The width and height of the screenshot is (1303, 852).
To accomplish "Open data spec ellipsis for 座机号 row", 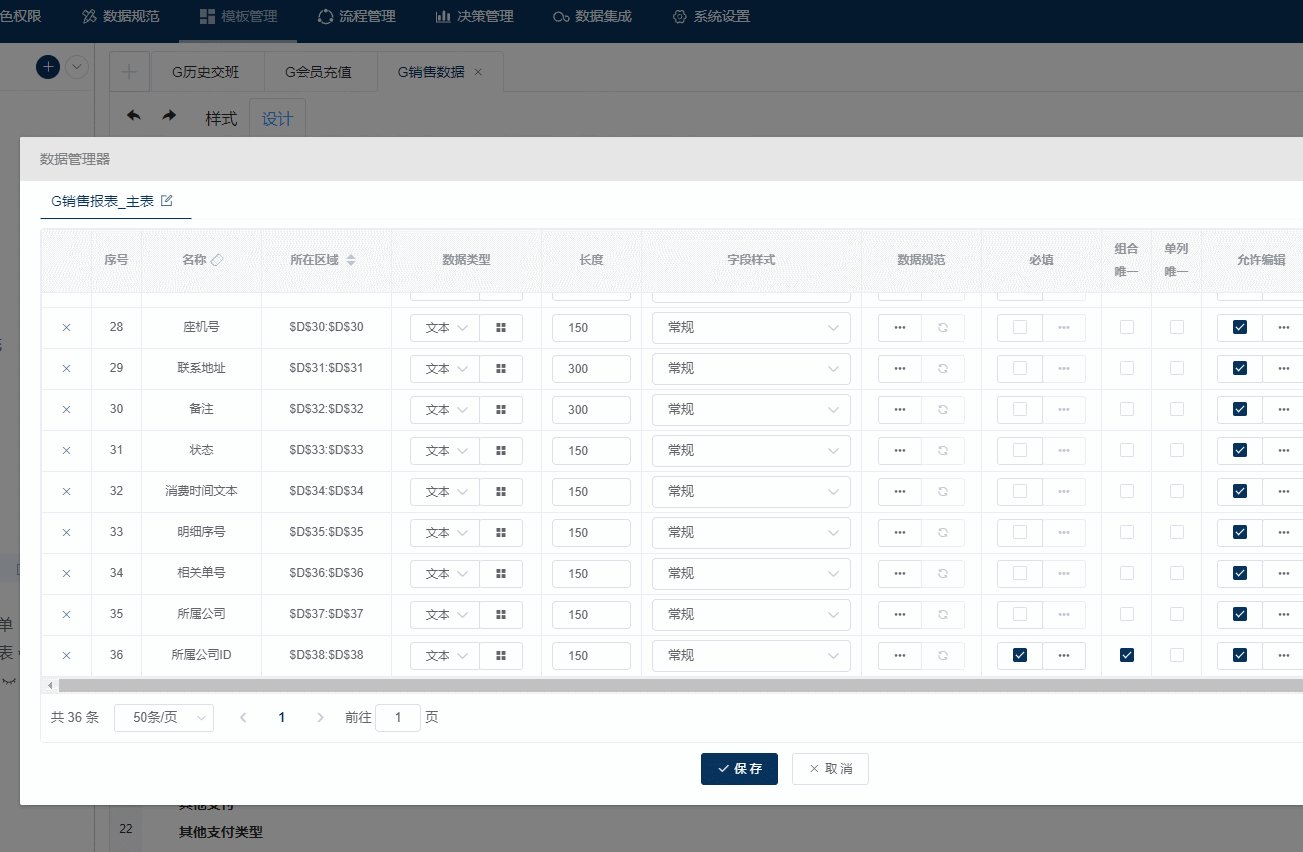I will point(900,328).
